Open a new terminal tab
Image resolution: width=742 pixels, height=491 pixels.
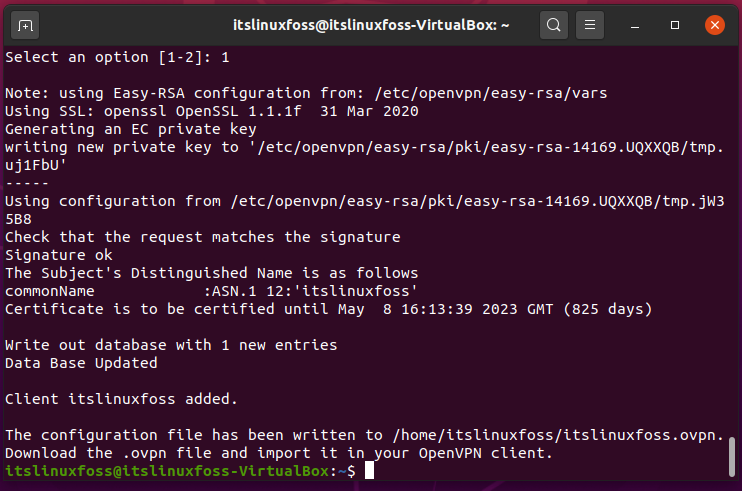[25, 25]
